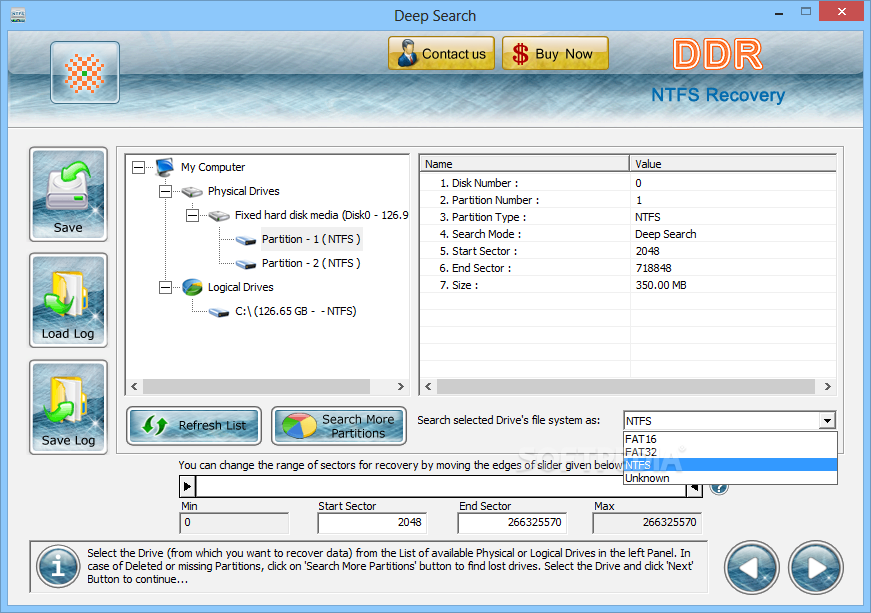The width and height of the screenshot is (871, 613).
Task: Open the file system dropdown arrow
Action: tap(827, 420)
